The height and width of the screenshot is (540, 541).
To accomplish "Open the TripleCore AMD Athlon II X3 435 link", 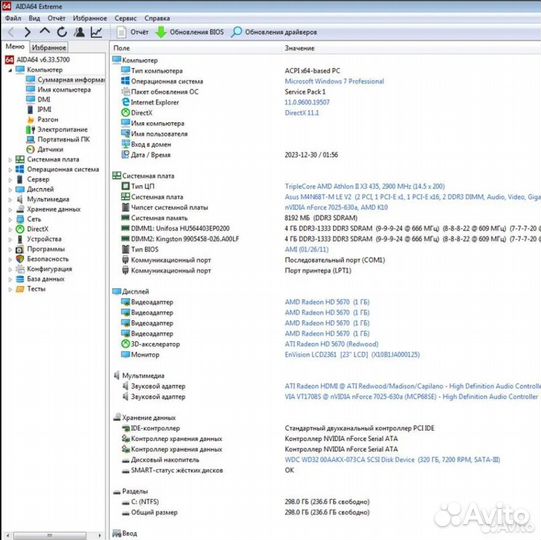I will click(365, 186).
